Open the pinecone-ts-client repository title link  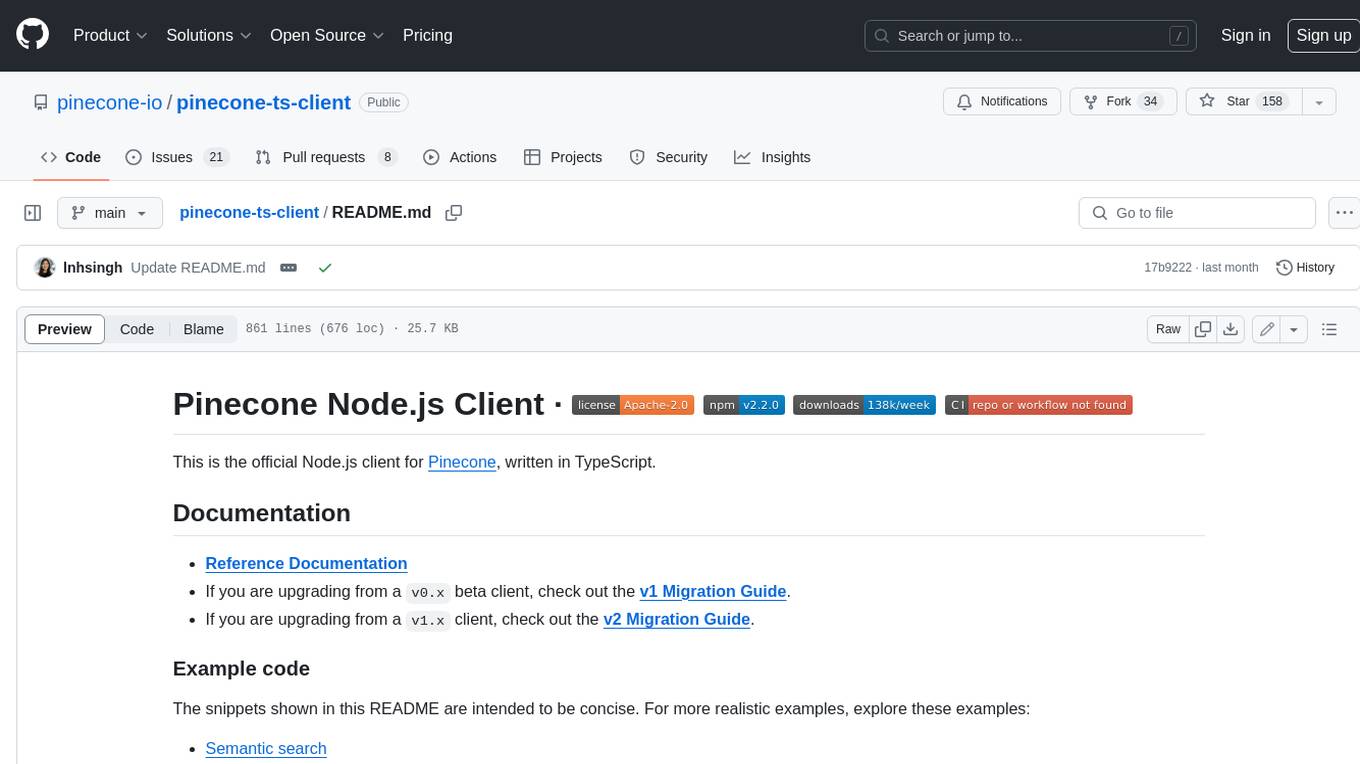click(263, 102)
